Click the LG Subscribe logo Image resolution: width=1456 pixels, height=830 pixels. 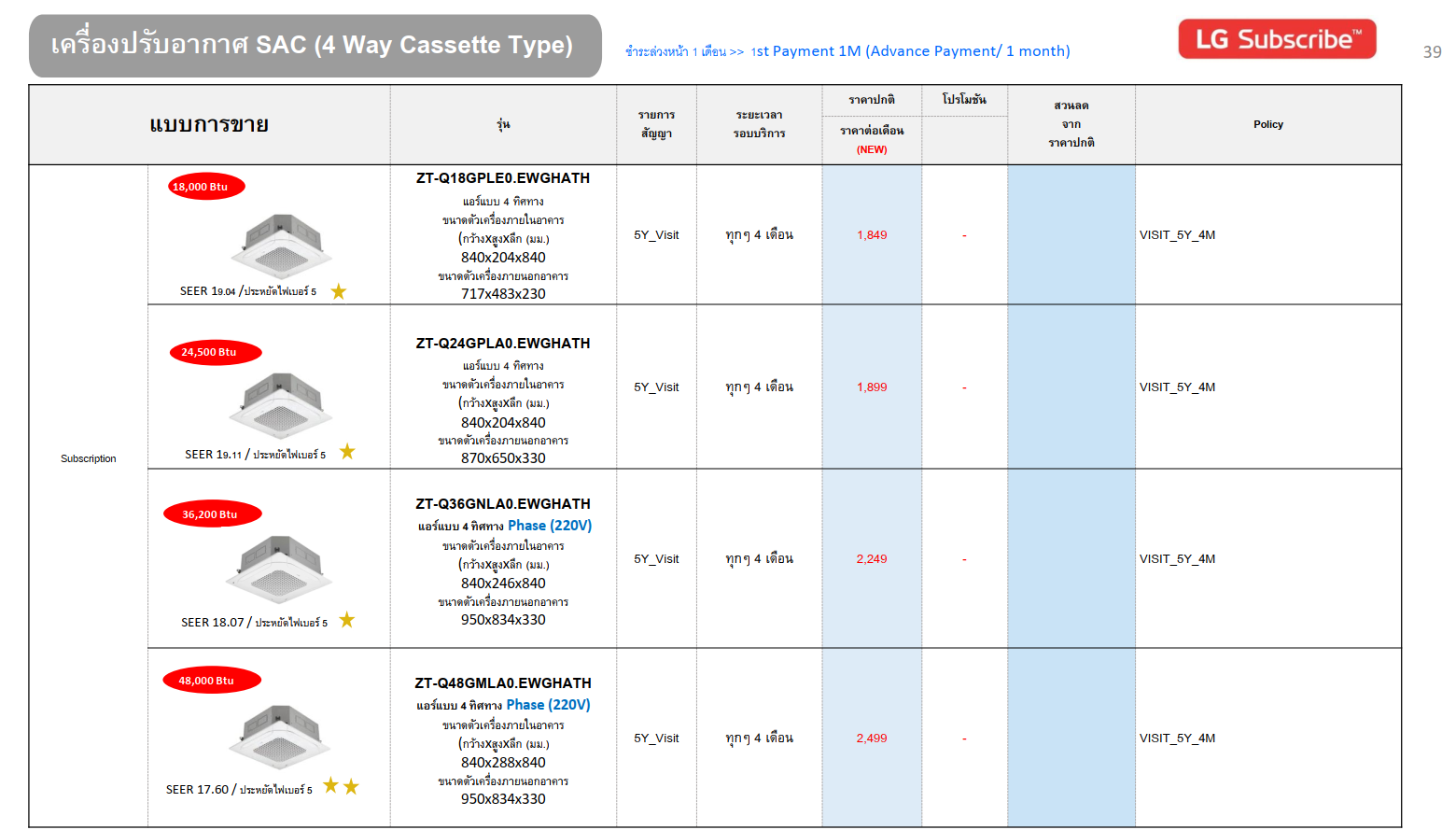click(x=1276, y=39)
